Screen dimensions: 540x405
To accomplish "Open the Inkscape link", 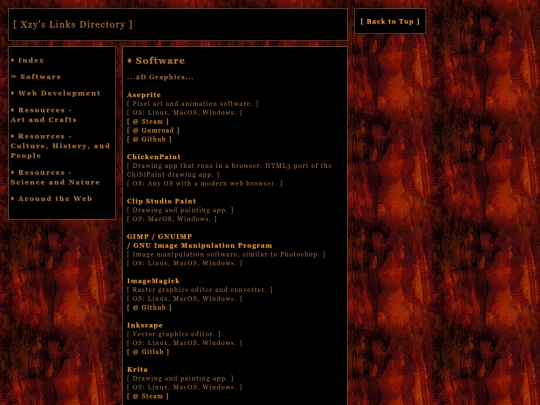I will point(145,325).
